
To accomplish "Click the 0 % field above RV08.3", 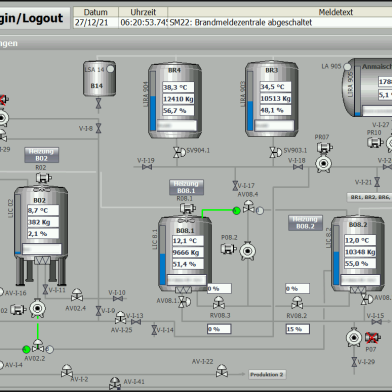I will click(219, 289).
